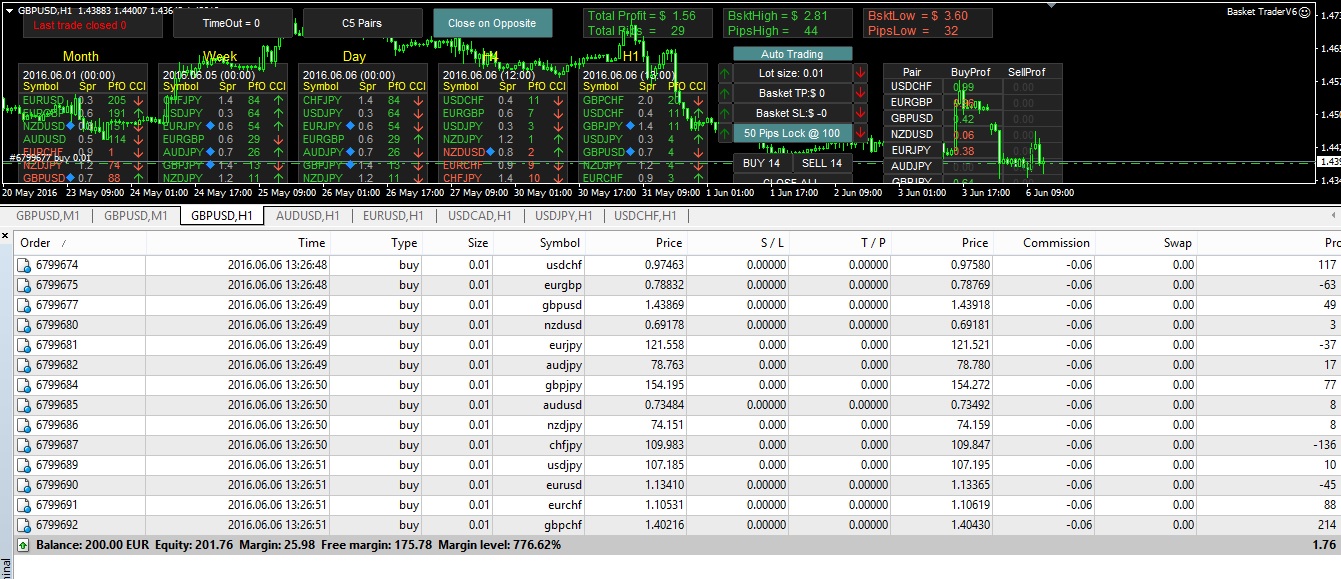Viewport: 1341px width, 579px height.
Task: Click Margin level: 776.62% in summary row
Action: pos(501,545)
